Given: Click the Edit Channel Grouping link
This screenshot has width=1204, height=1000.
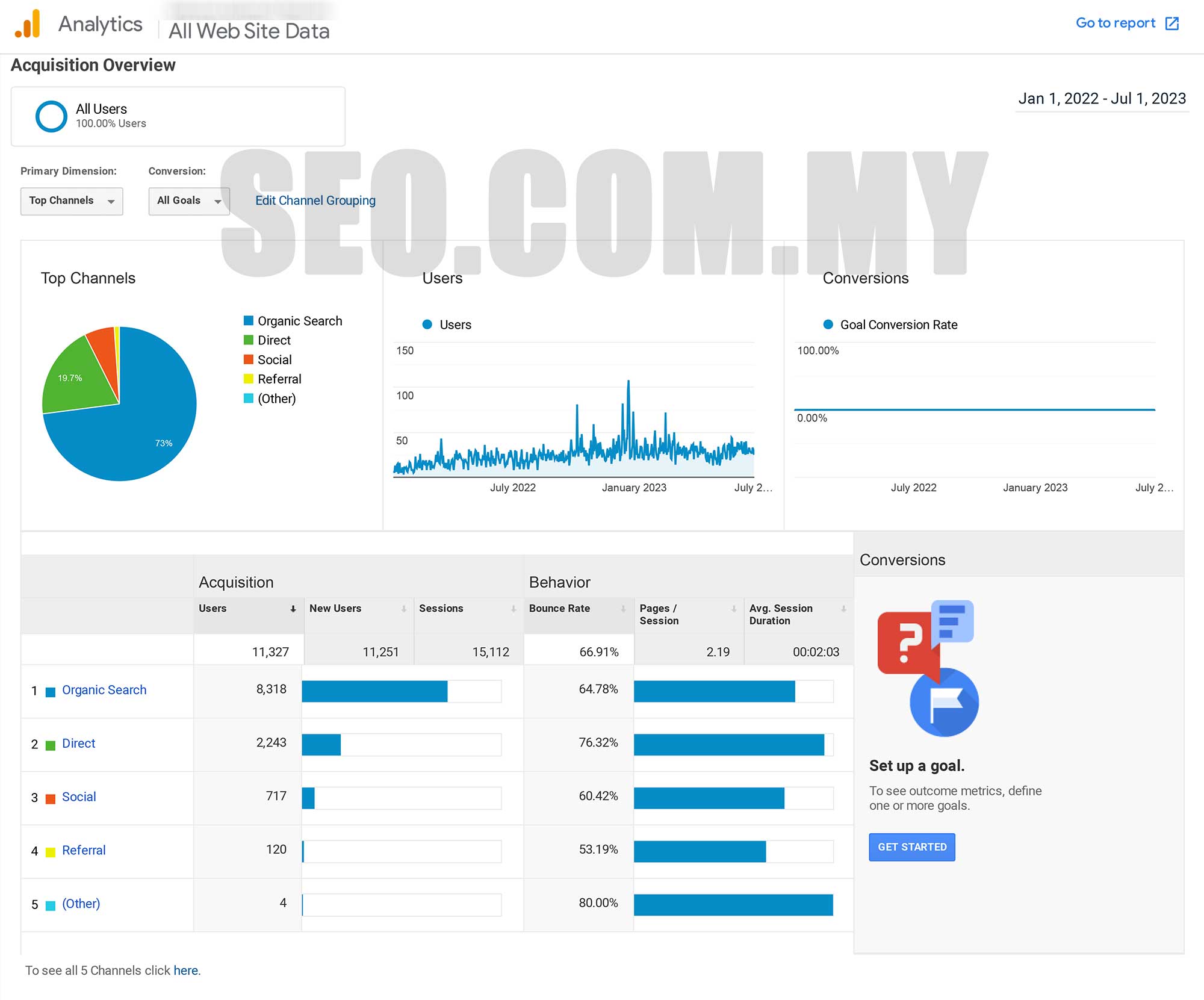Looking at the screenshot, I should coord(315,200).
